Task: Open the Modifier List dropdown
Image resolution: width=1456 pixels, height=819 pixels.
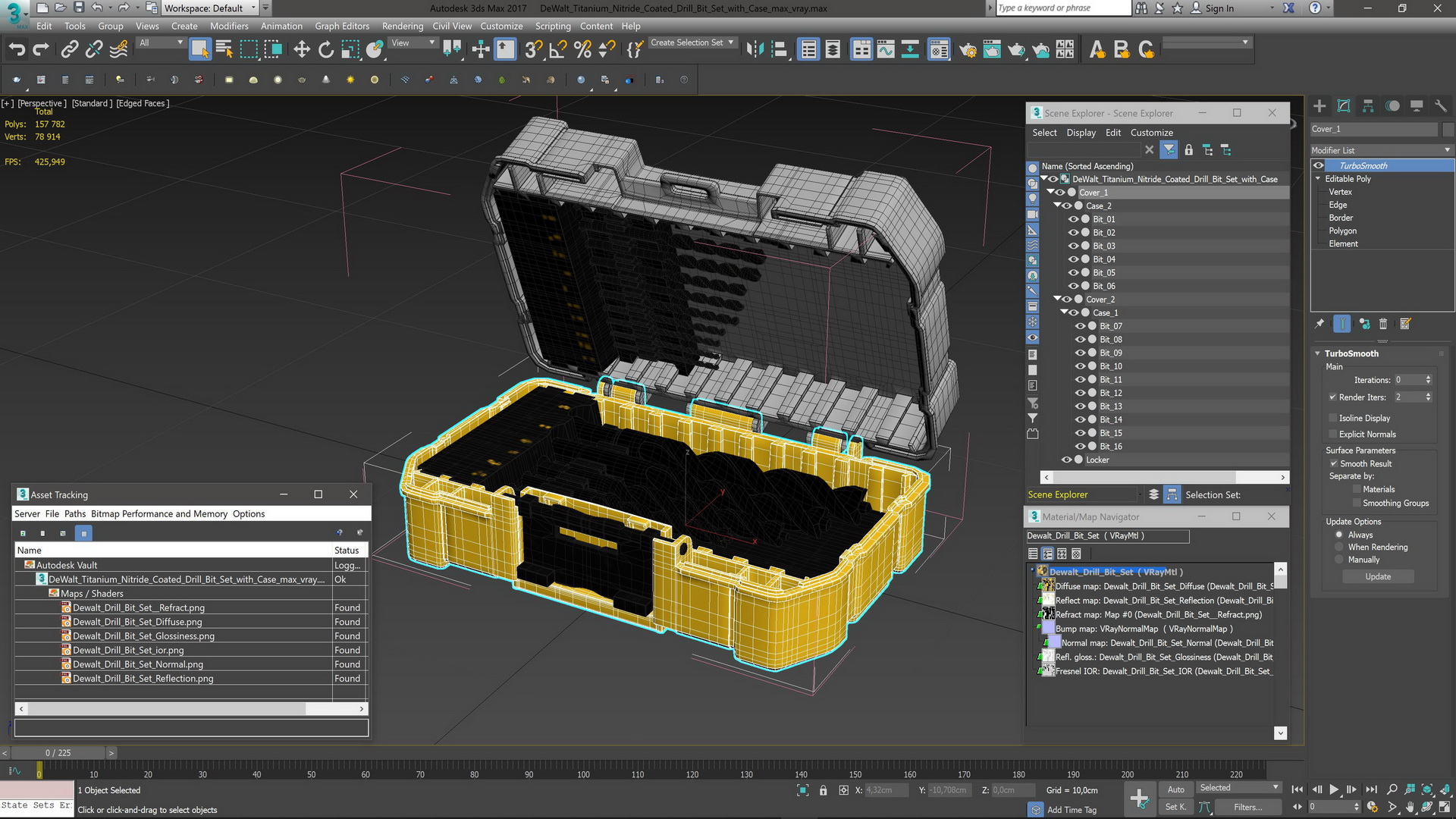Action: coord(1382,150)
